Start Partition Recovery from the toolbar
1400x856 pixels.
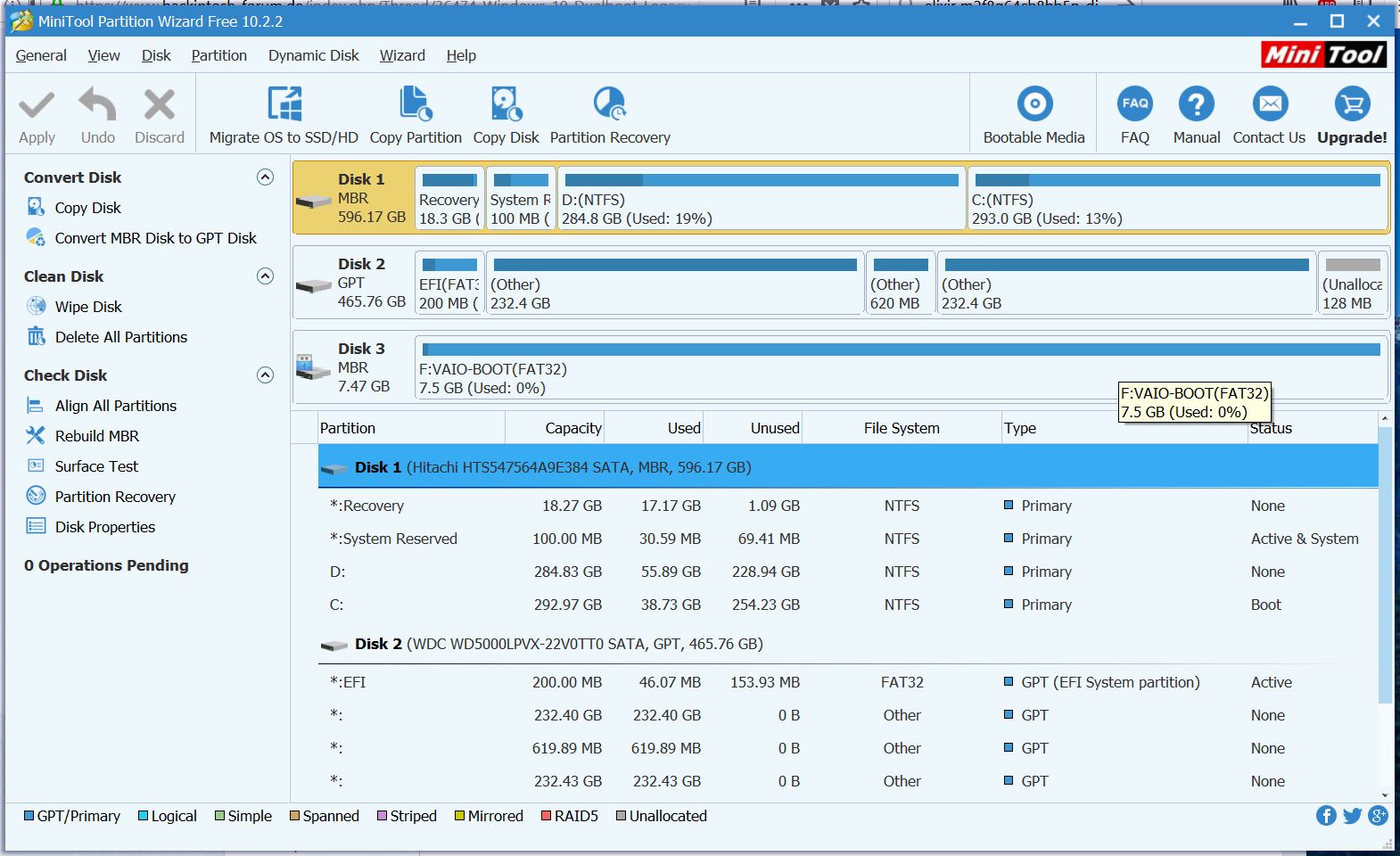click(x=610, y=105)
